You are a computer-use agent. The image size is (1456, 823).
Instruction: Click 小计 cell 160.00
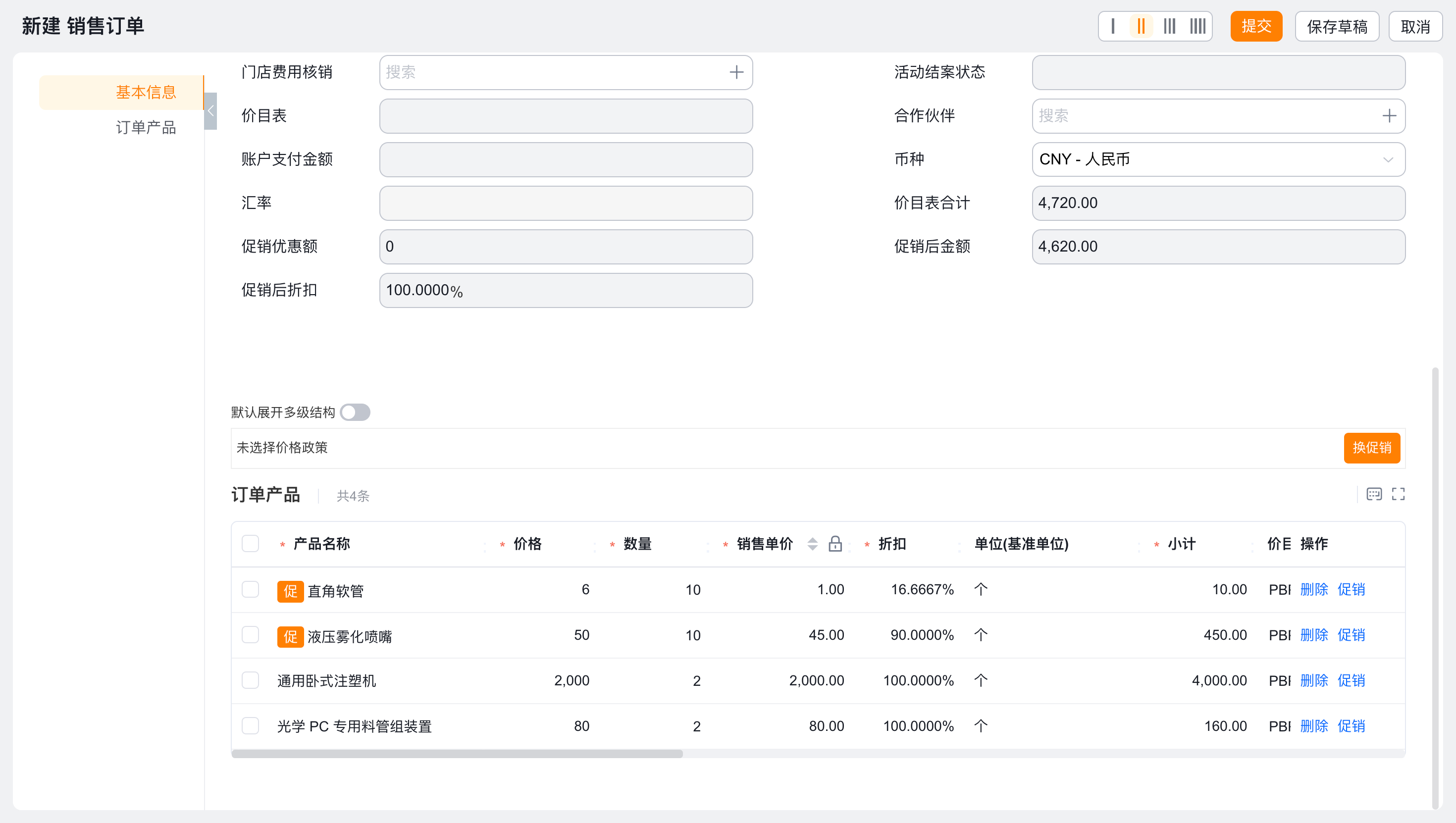click(x=1225, y=726)
